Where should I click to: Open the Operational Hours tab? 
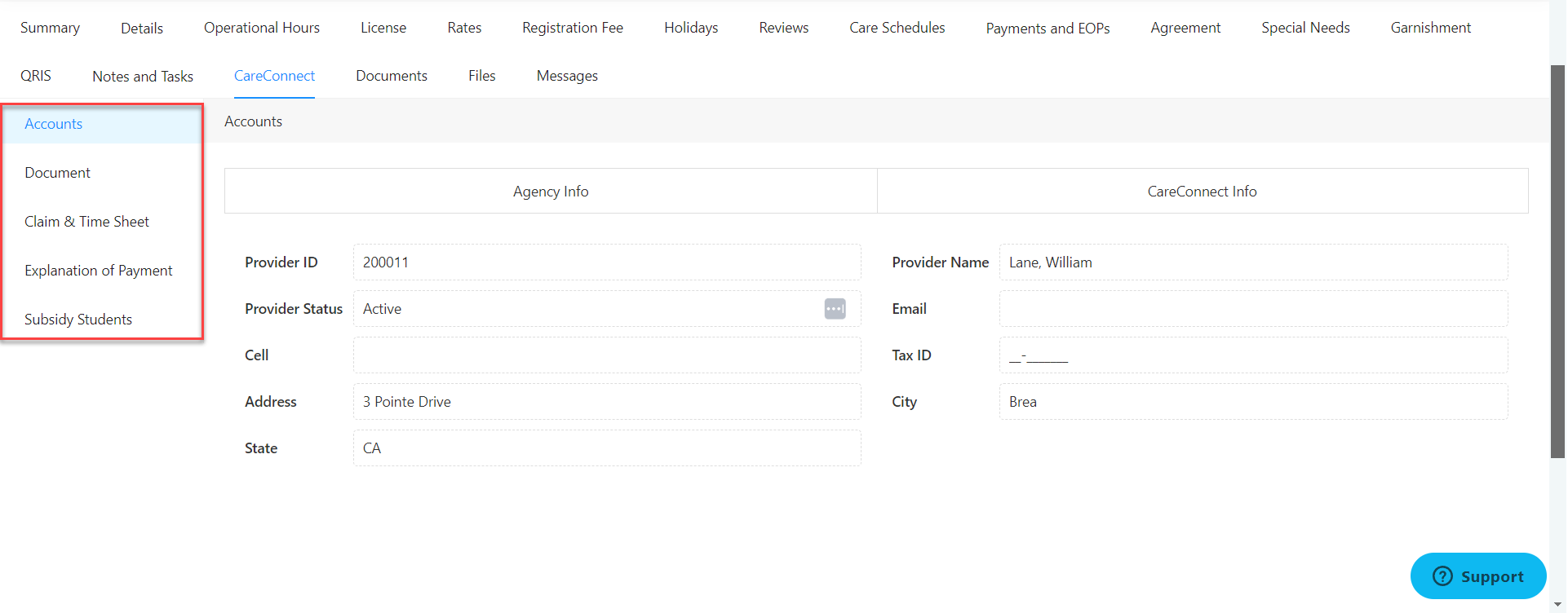262,28
